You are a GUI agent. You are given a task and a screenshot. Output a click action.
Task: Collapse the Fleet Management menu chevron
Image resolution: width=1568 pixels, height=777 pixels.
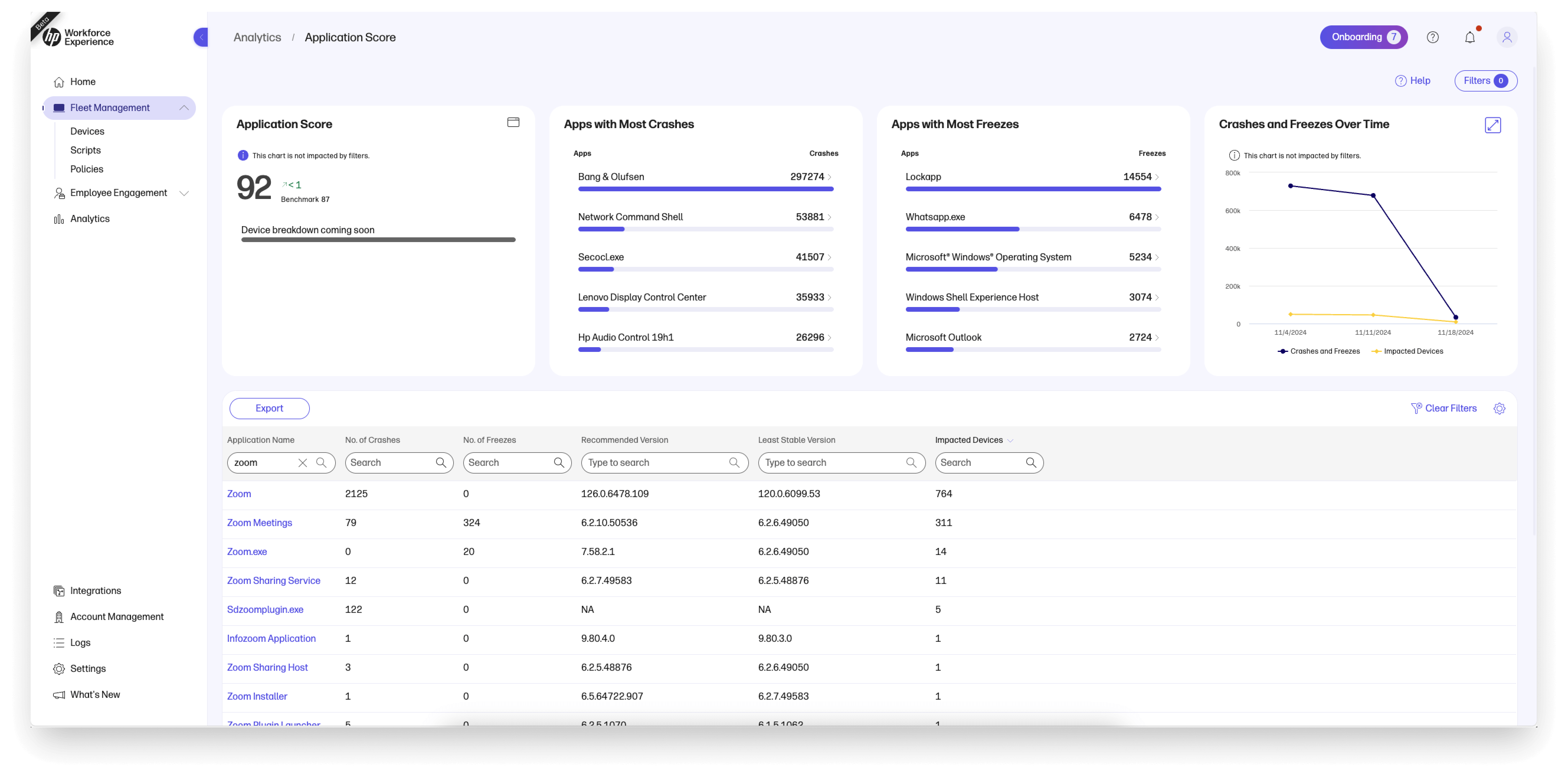pyautogui.click(x=184, y=108)
